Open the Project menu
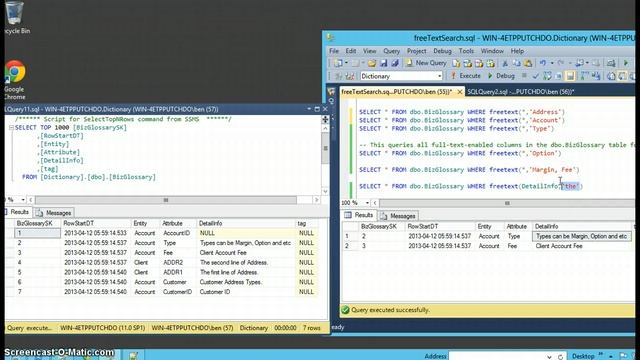Screen dimensions: 640x360 pos(416,51)
